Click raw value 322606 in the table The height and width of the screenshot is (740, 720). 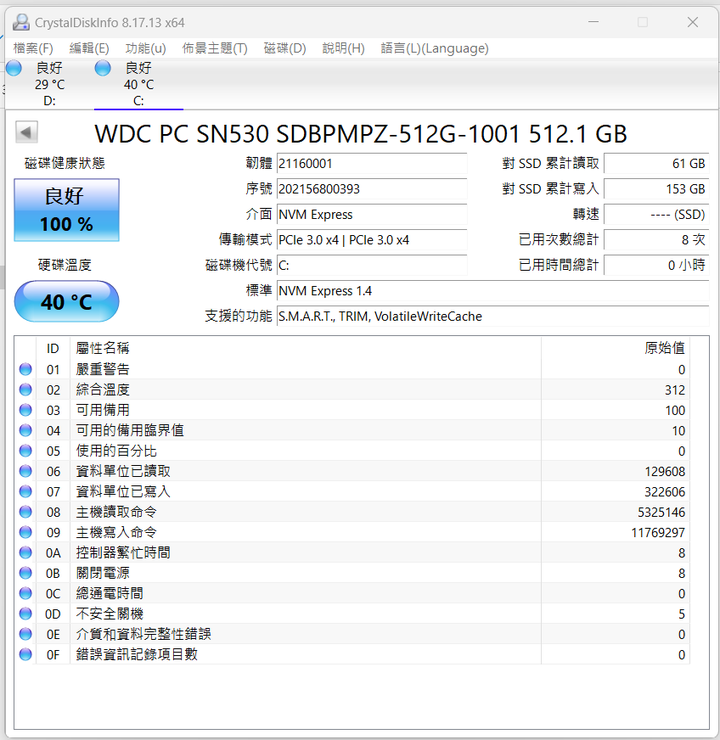[665, 492]
